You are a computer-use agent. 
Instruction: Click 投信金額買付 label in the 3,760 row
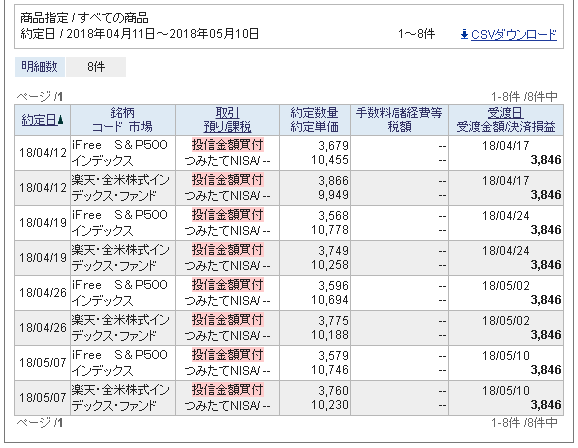click(227, 390)
